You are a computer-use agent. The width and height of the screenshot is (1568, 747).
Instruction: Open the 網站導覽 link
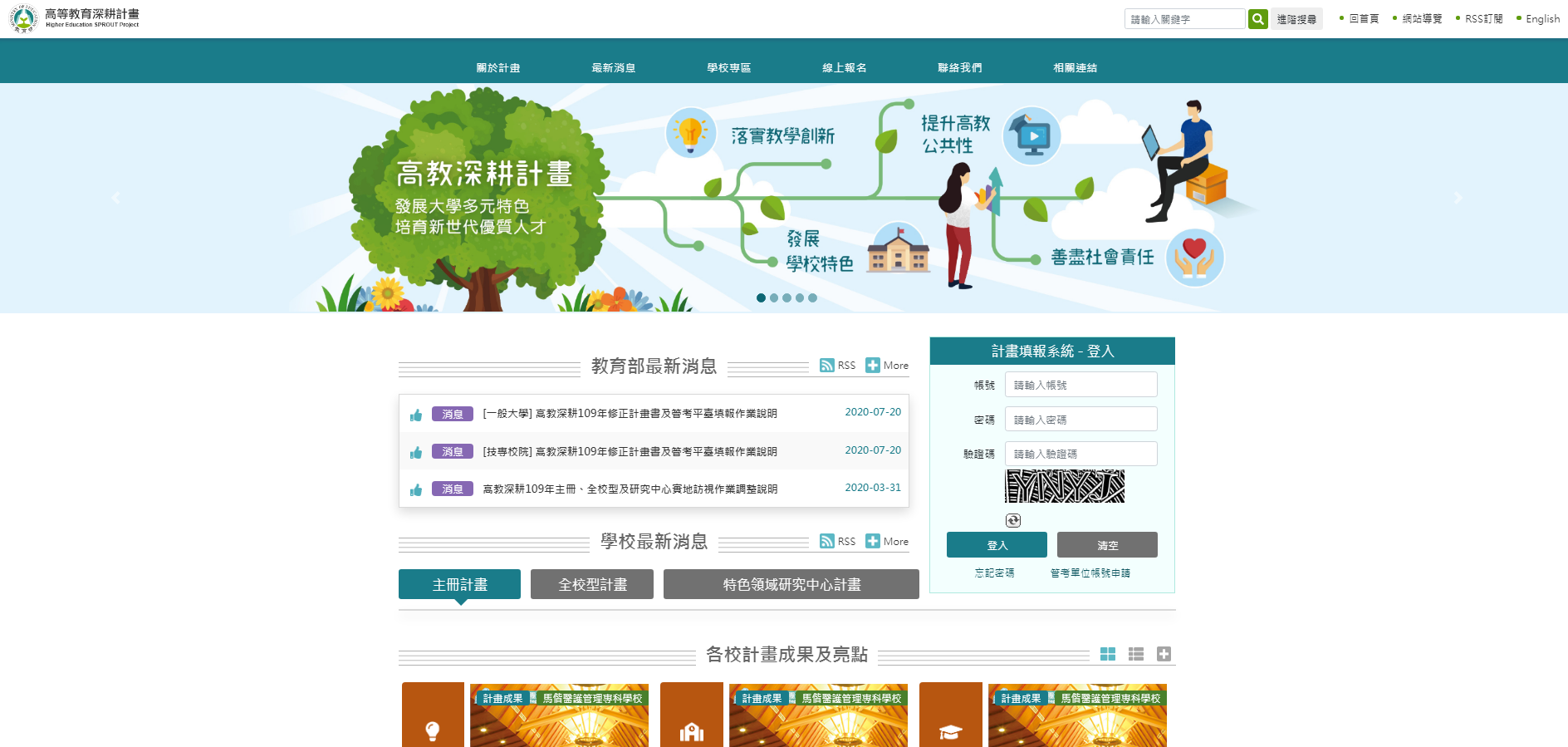(1422, 18)
